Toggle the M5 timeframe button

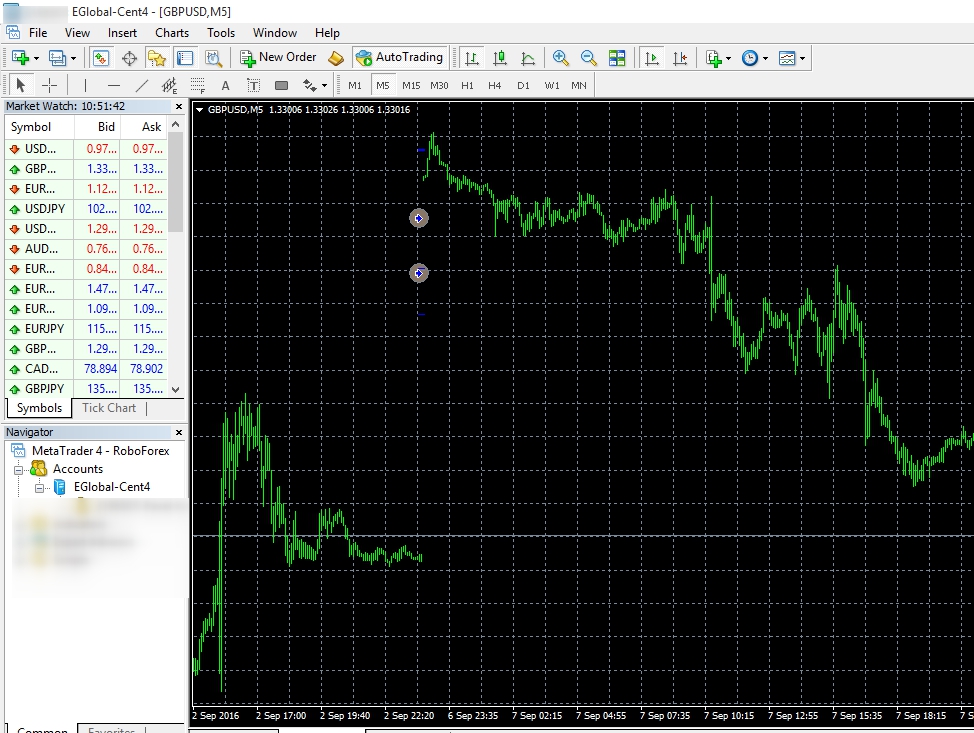[x=383, y=85]
